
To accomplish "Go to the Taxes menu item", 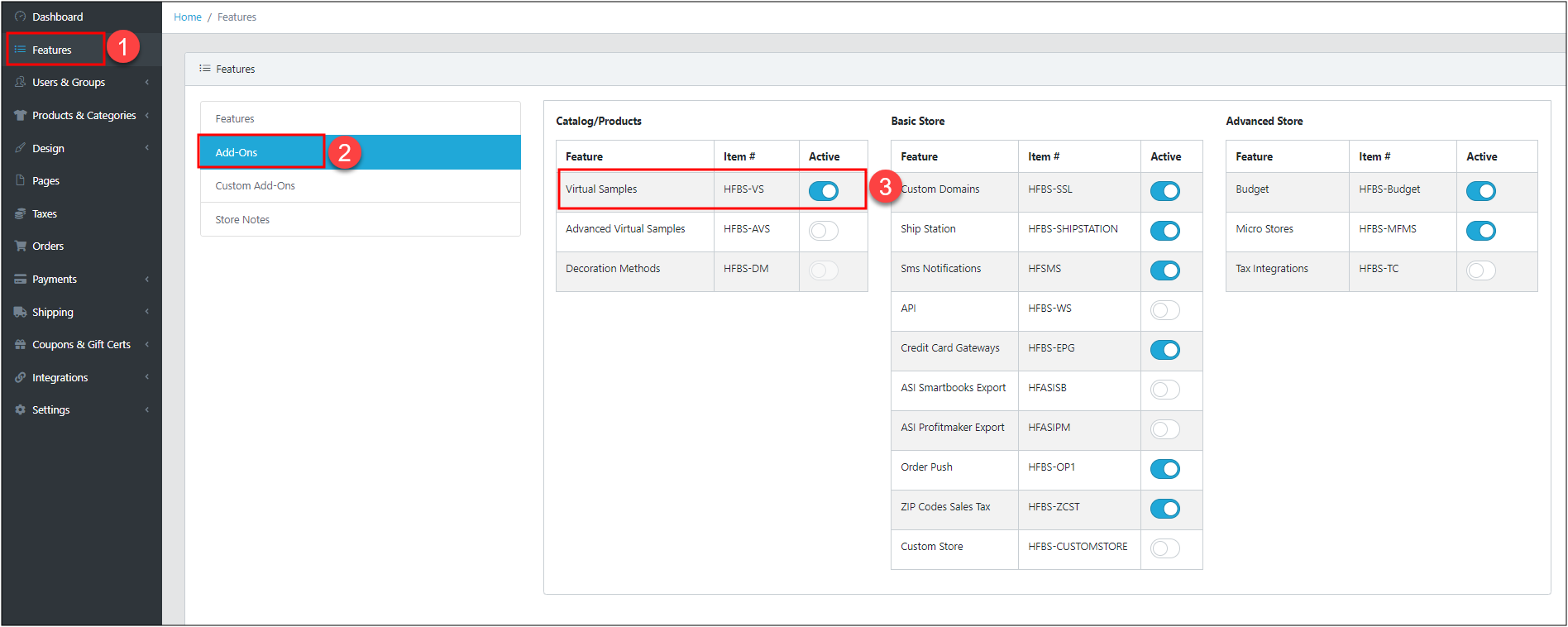I will [x=81, y=213].
